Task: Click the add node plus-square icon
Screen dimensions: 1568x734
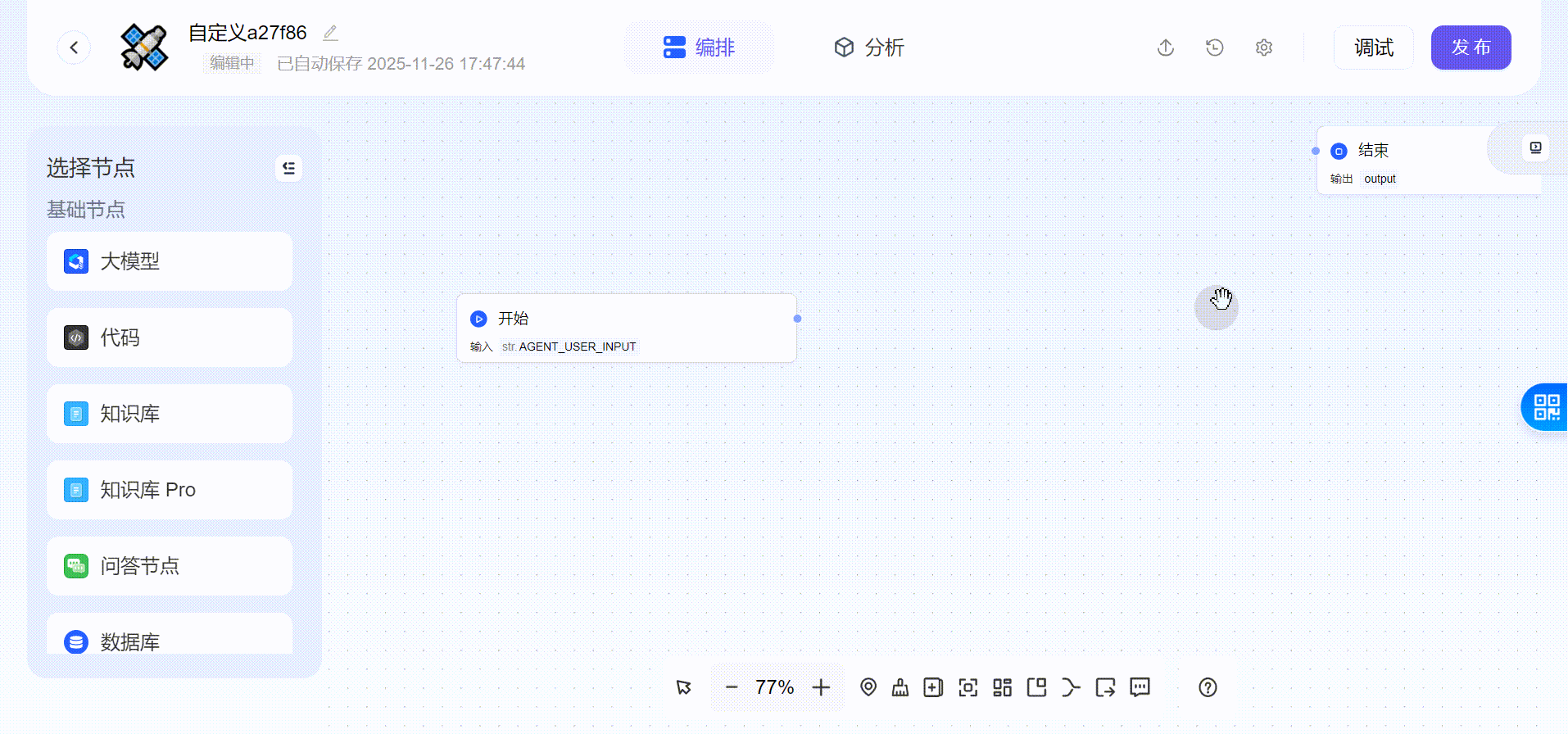Action: [933, 687]
